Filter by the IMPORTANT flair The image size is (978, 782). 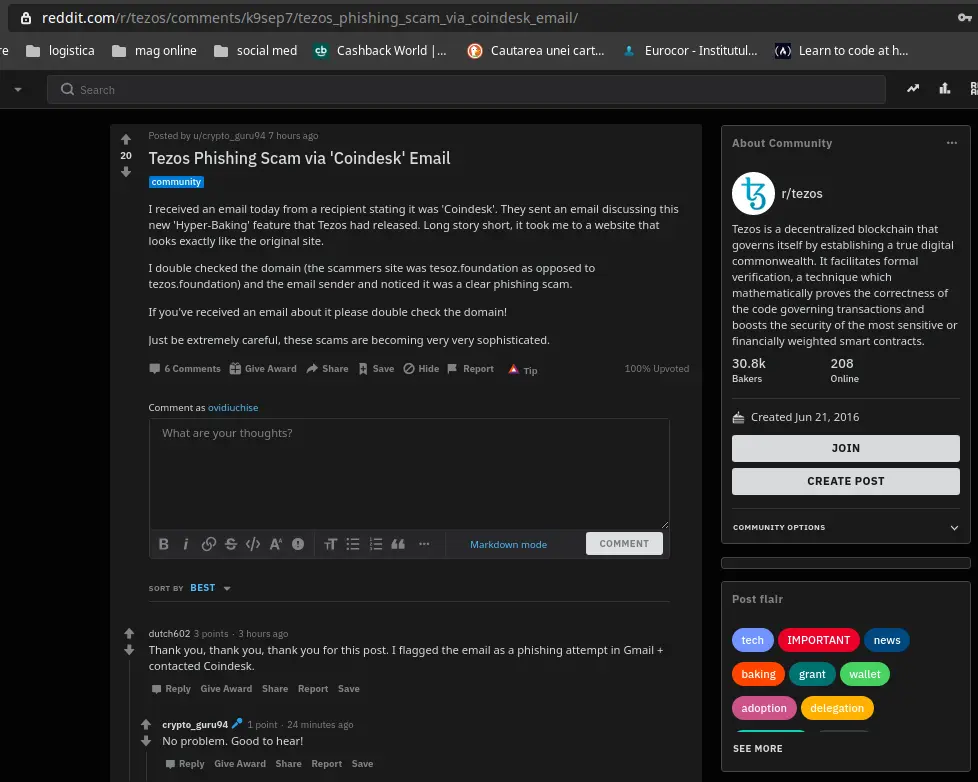point(818,640)
